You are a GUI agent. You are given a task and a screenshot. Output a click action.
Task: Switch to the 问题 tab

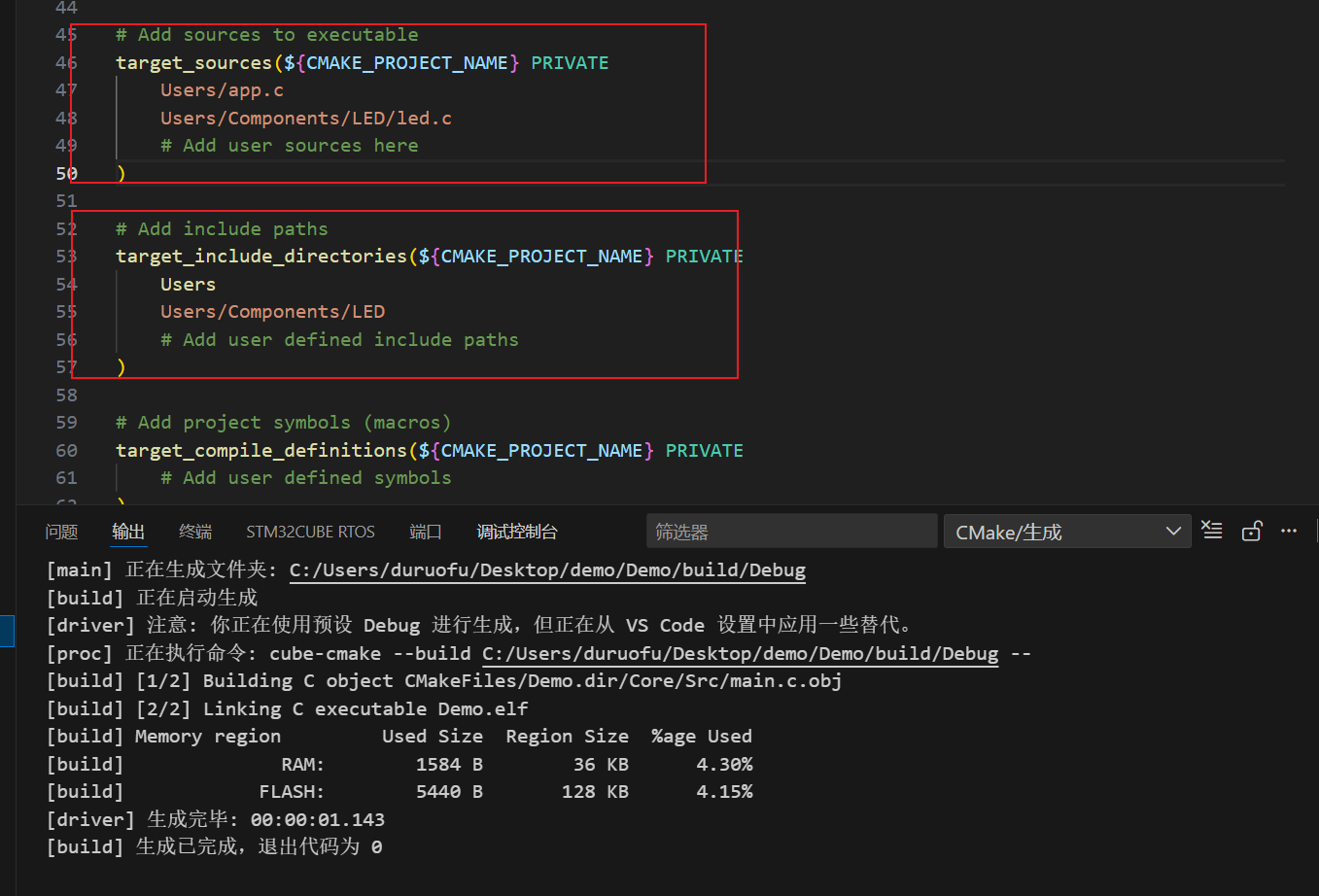click(x=61, y=532)
